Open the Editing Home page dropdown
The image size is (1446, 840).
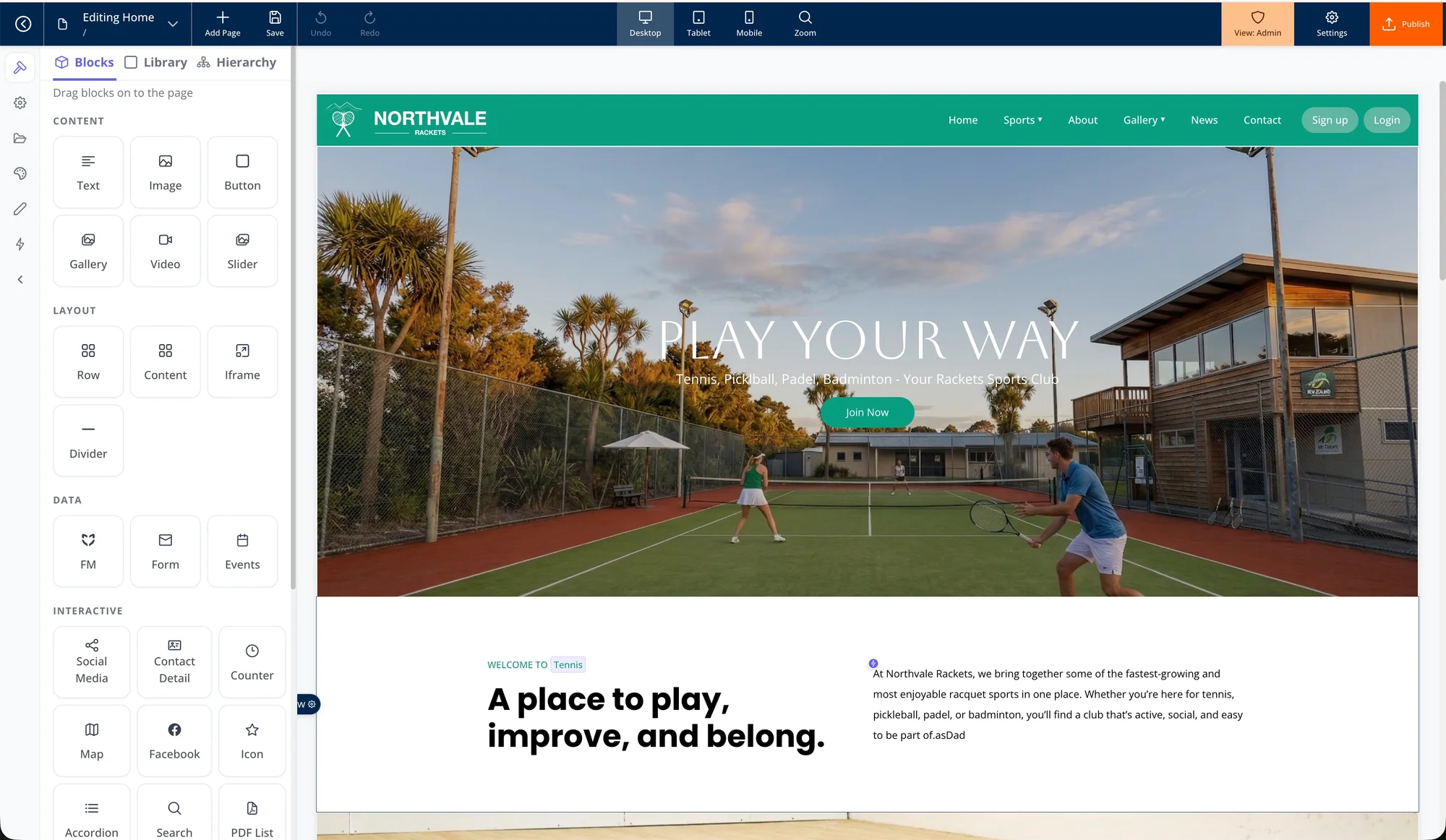click(173, 24)
